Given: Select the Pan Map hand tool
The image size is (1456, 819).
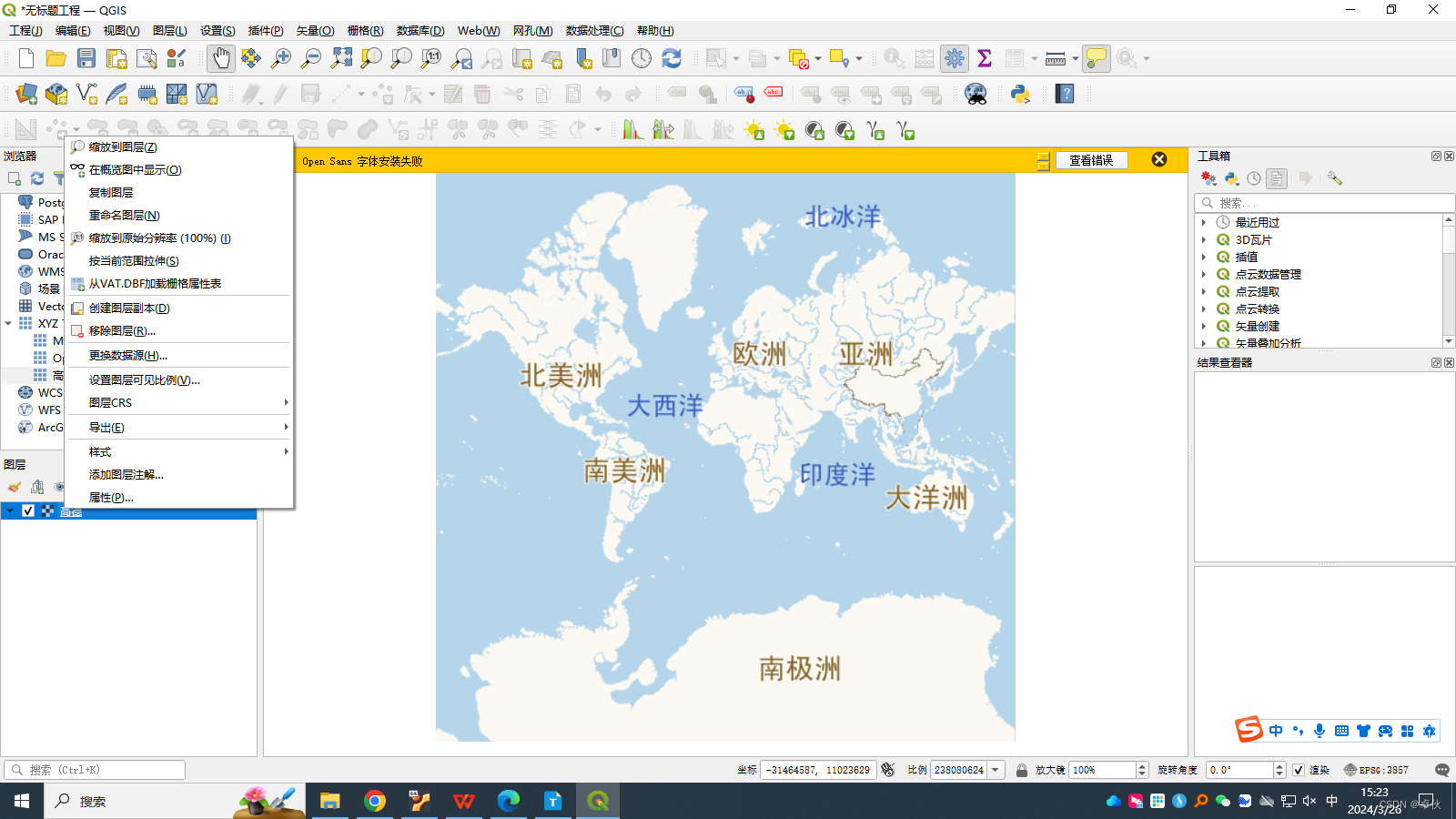Looking at the screenshot, I should click(221, 58).
